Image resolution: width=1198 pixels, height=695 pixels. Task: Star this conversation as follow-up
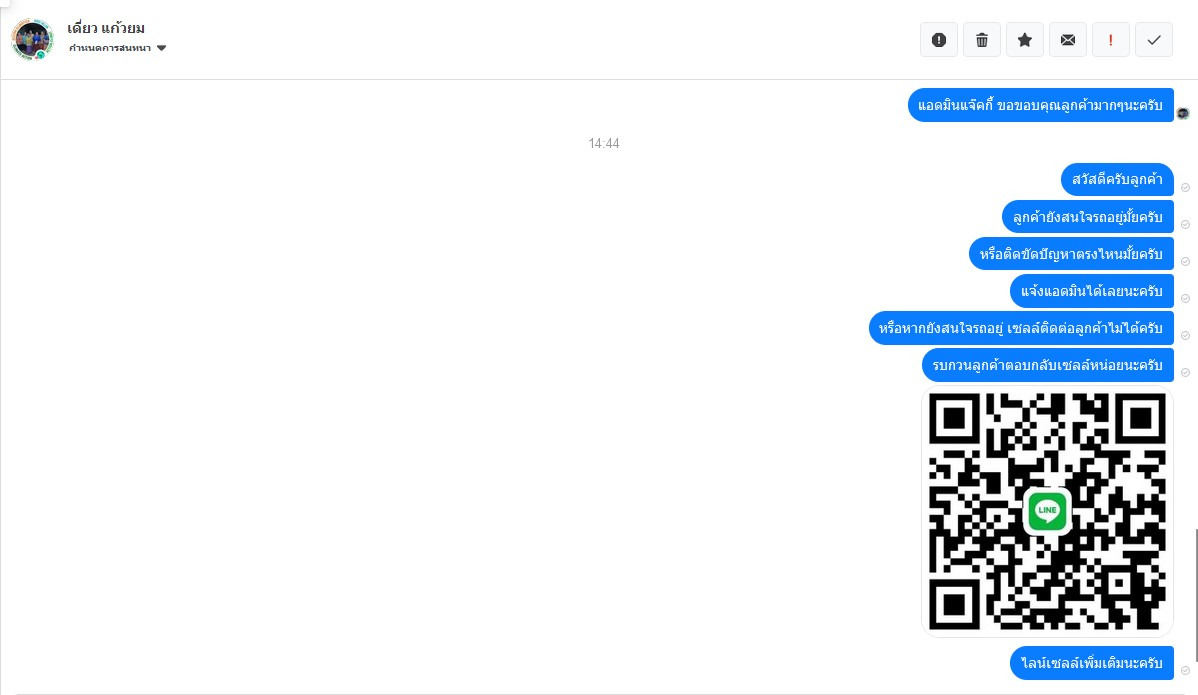[x=1025, y=40]
